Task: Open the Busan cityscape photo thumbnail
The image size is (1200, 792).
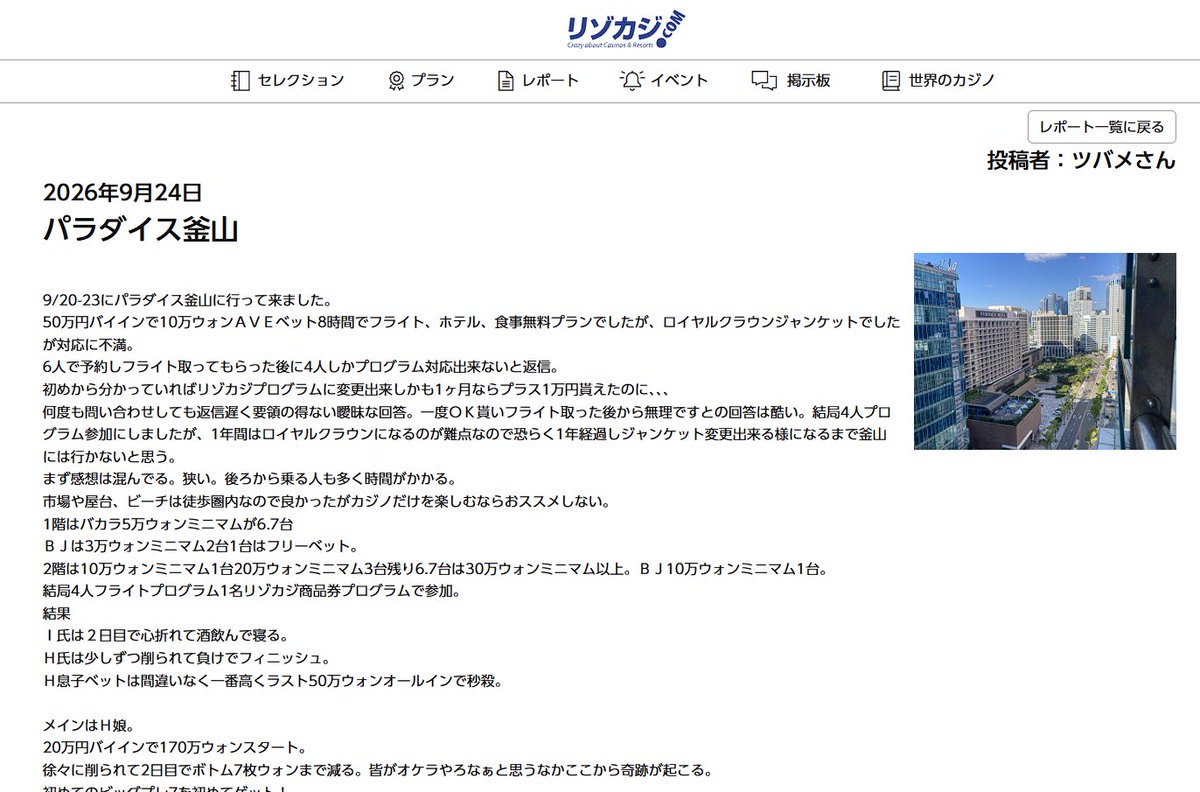Action: click(x=1045, y=351)
